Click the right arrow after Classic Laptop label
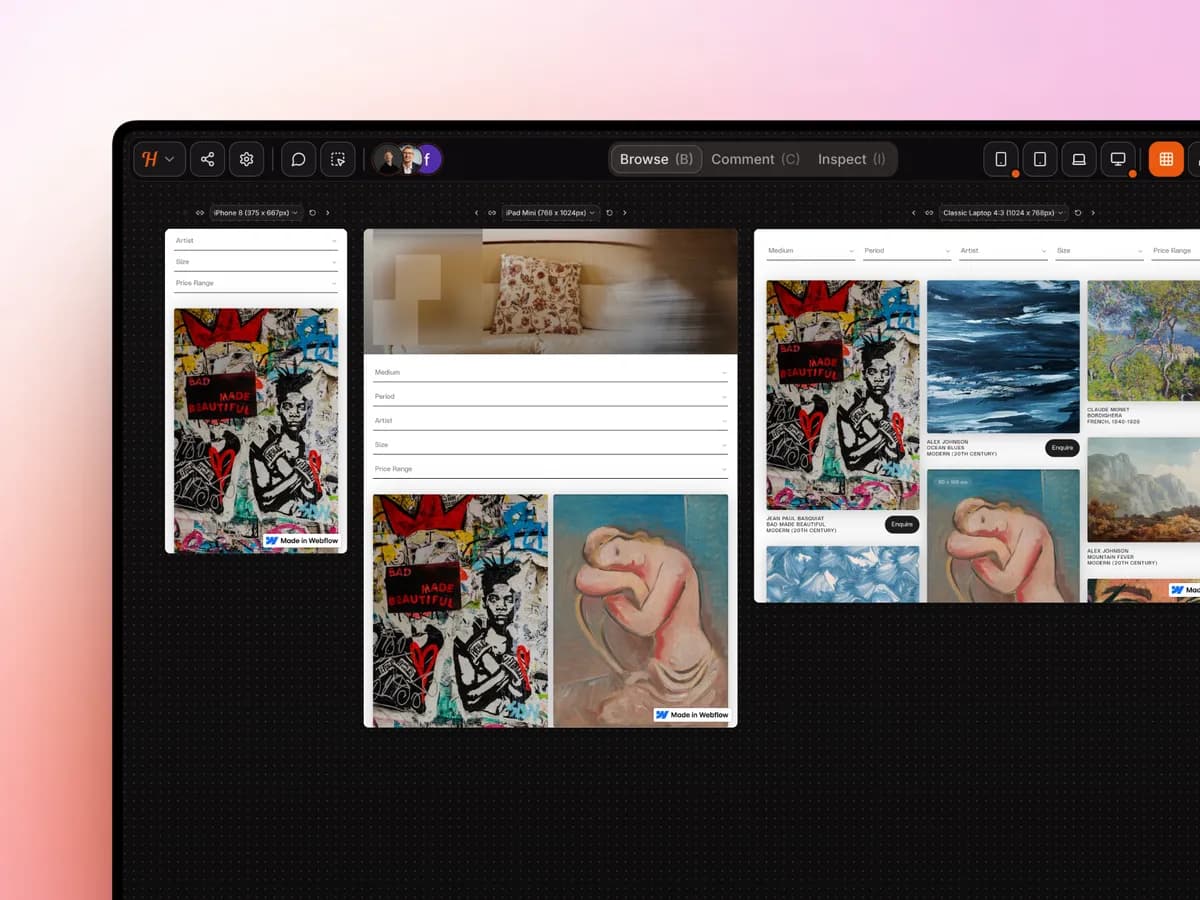 tap(1093, 213)
